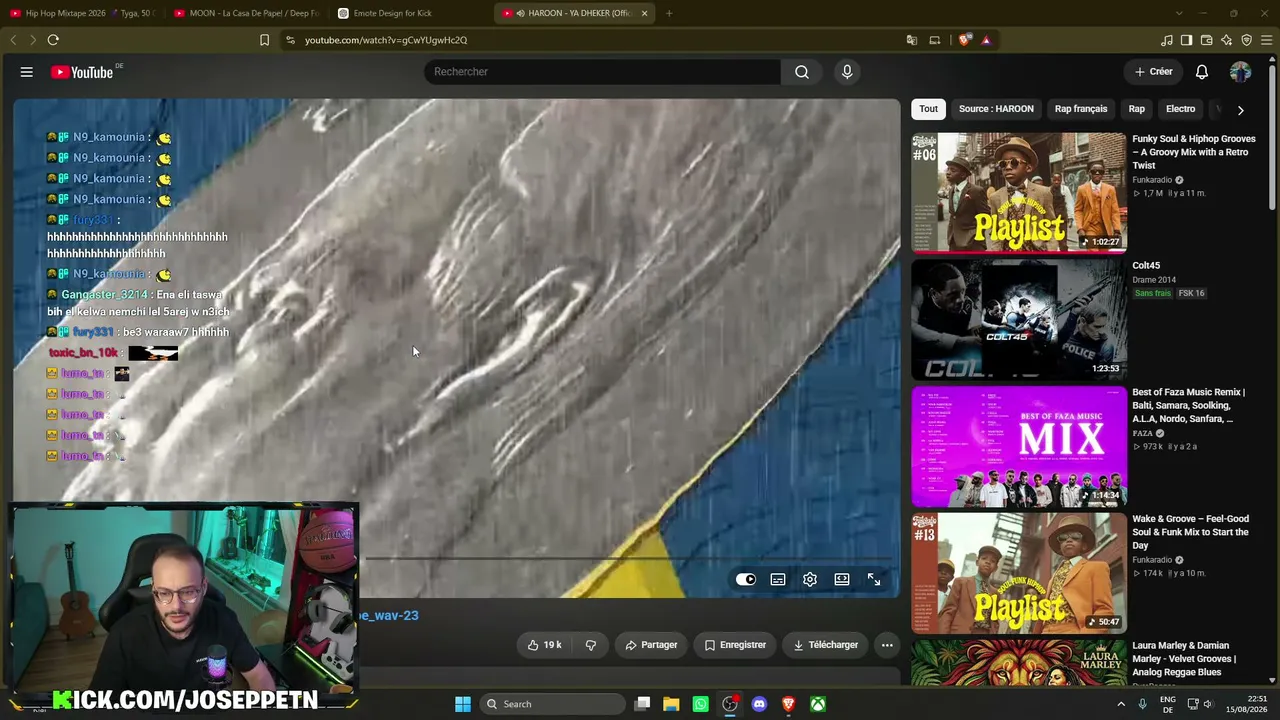Open the Best of Faza Music Mix thumbnail
The height and width of the screenshot is (720, 1280).
1019,446
